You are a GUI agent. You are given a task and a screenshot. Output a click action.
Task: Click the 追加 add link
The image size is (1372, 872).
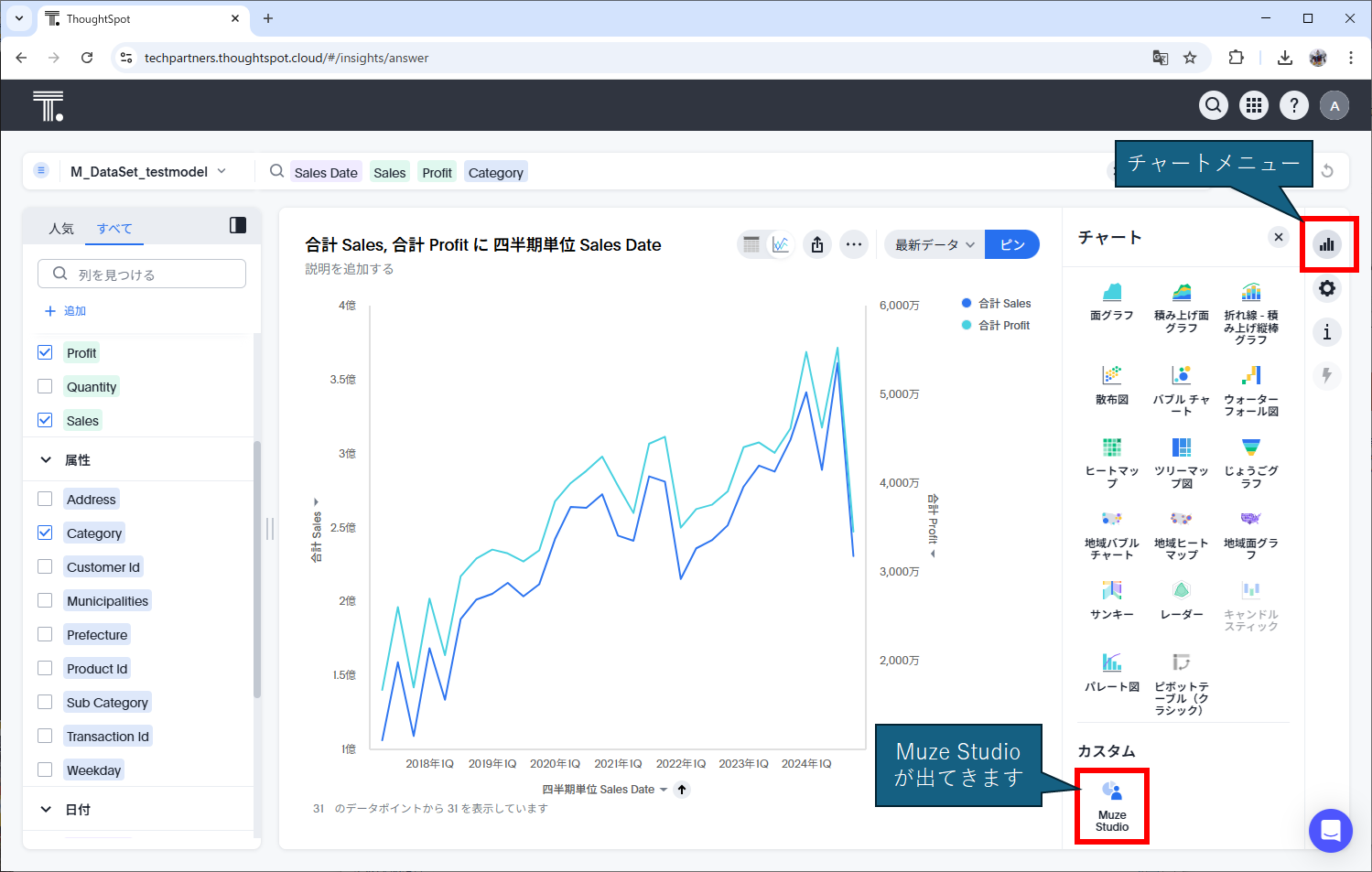pos(66,311)
